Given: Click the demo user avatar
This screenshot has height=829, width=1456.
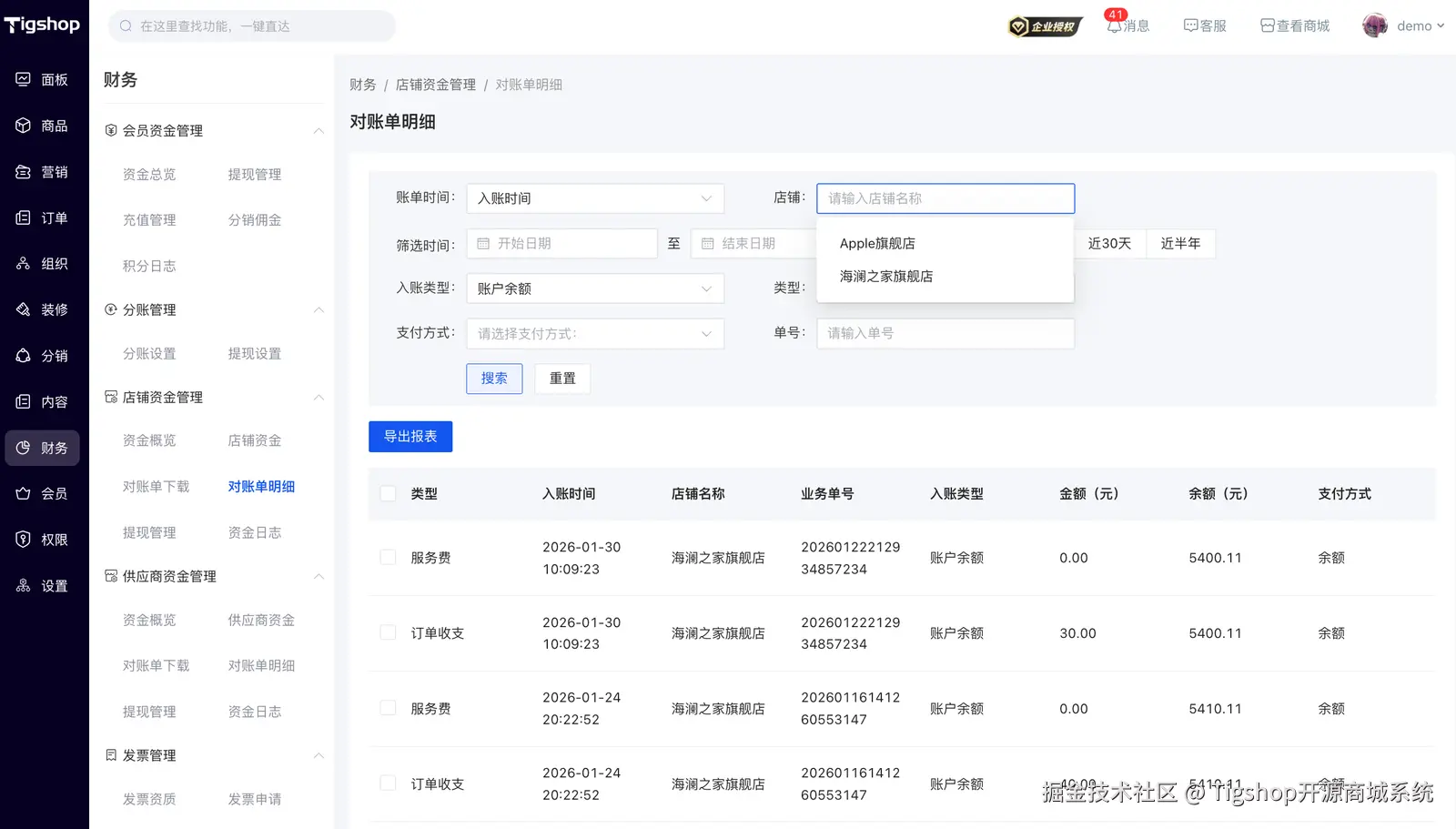Looking at the screenshot, I should (x=1375, y=25).
